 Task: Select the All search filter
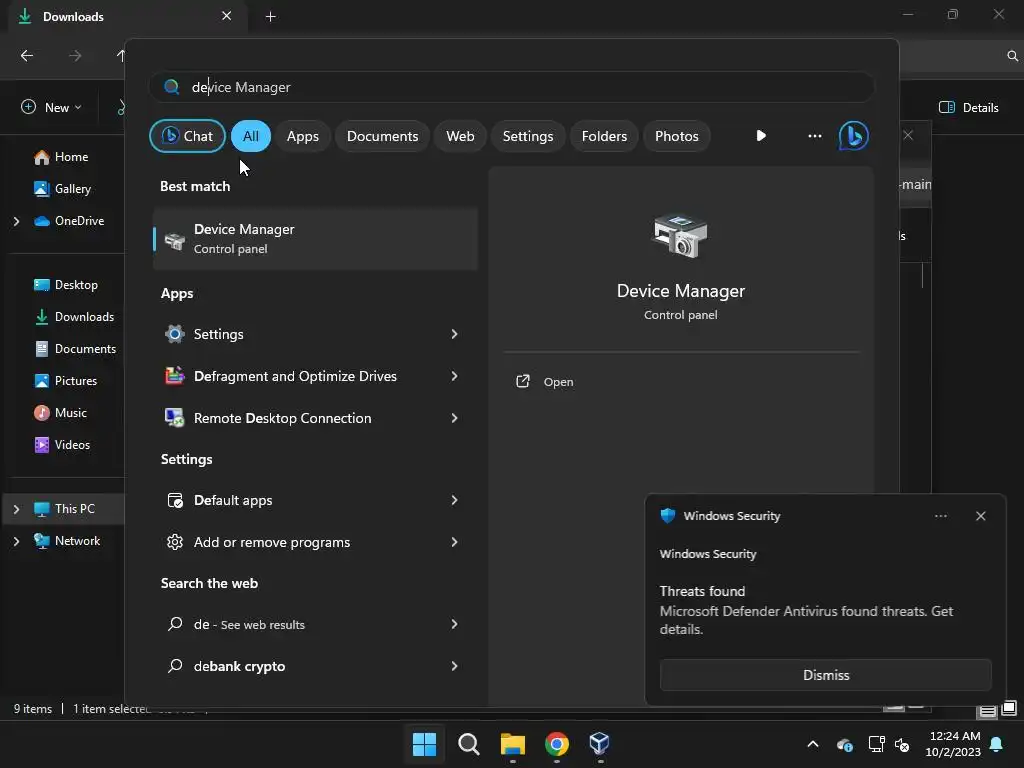251,136
